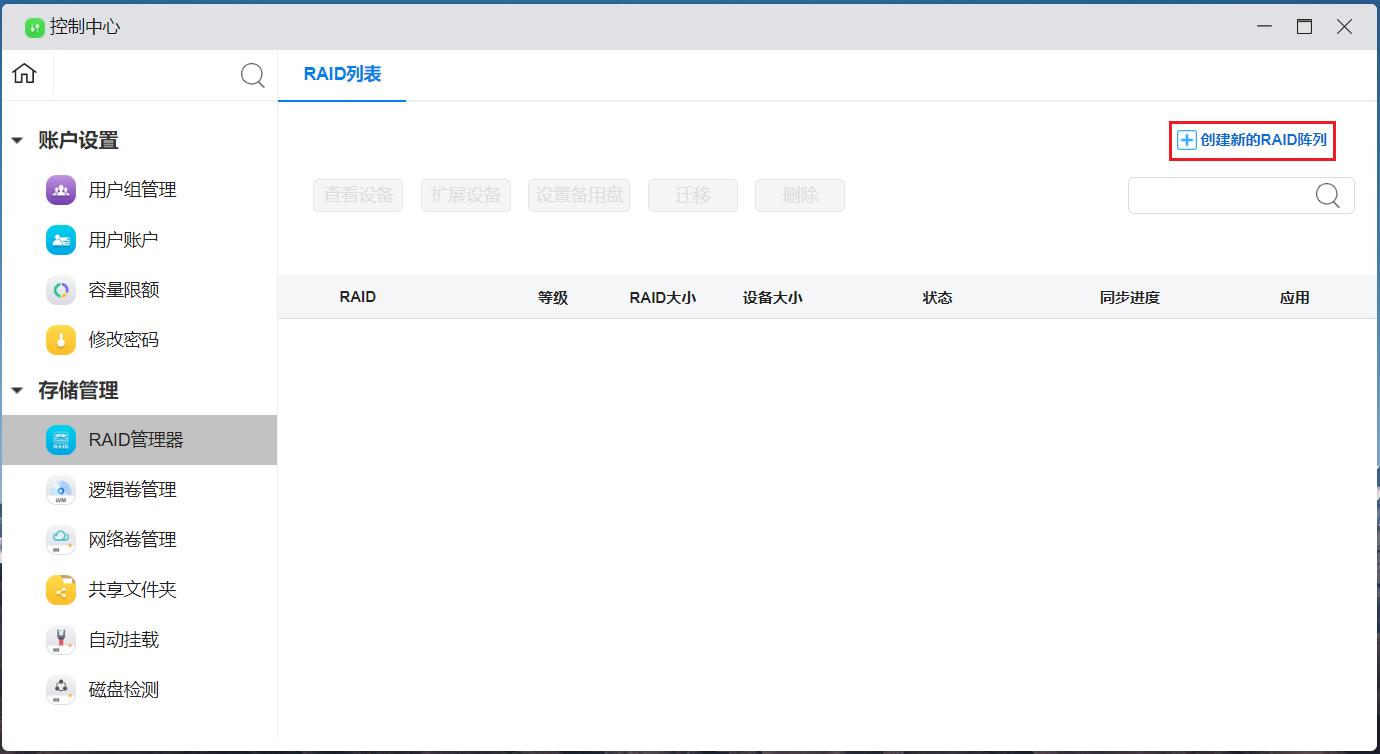Click the home icon in sidebar
This screenshot has width=1380, height=754.
coord(24,74)
